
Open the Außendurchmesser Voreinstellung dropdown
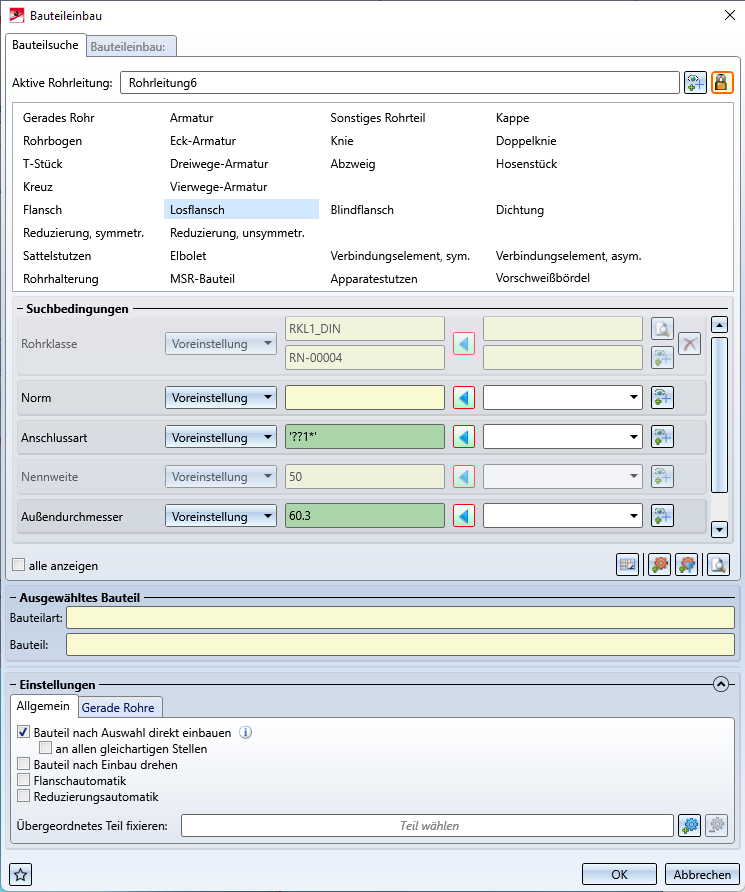pos(221,517)
